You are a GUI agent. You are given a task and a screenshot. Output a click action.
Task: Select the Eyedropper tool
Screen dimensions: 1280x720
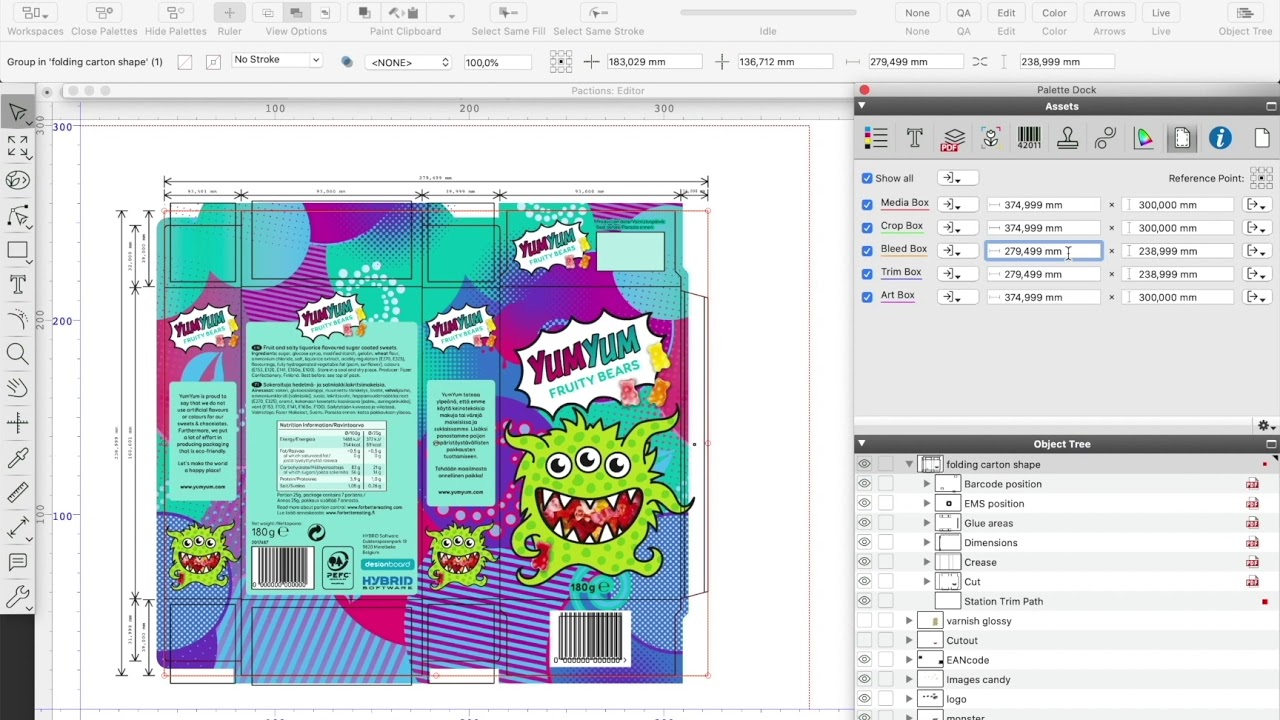pyautogui.click(x=17, y=459)
